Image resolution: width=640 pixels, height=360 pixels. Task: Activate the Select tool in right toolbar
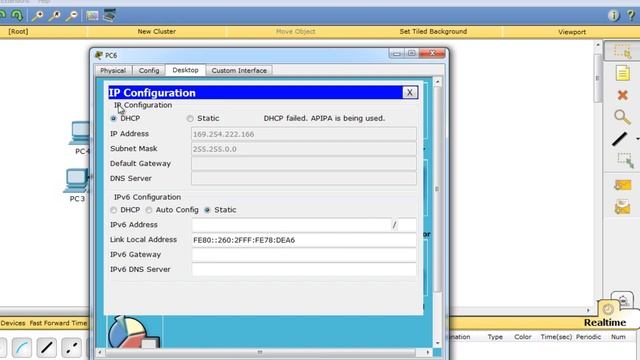(x=622, y=51)
